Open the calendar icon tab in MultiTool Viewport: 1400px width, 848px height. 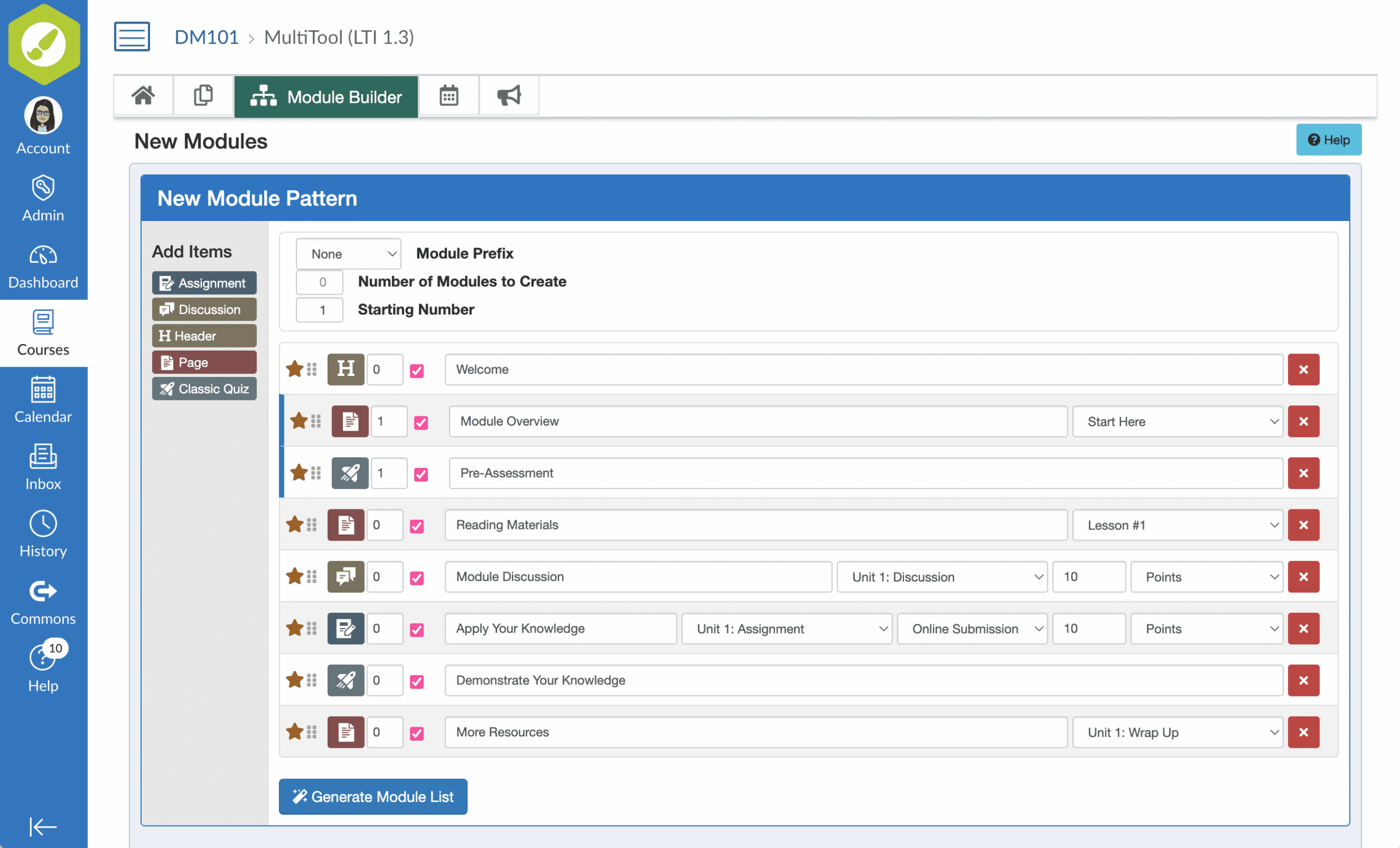448,96
